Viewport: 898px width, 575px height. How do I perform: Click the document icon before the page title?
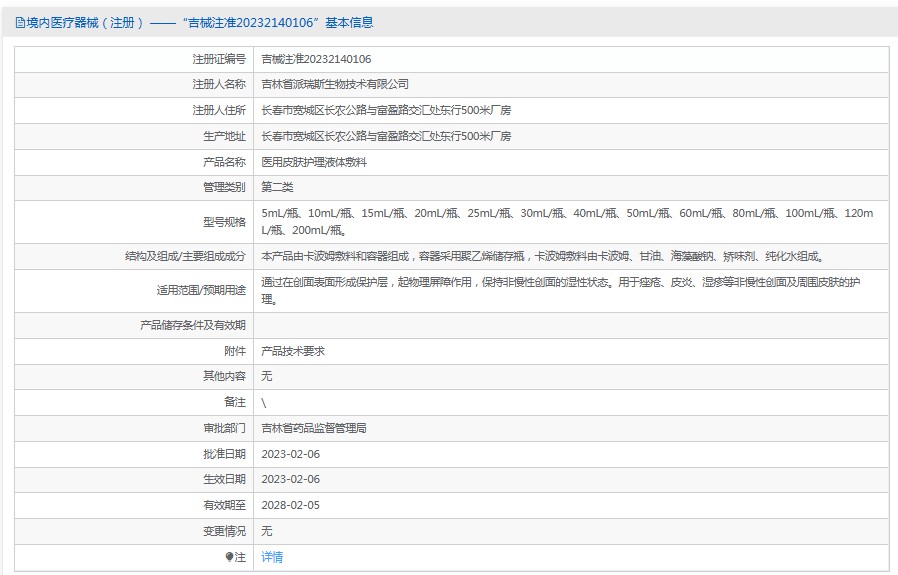(21, 22)
